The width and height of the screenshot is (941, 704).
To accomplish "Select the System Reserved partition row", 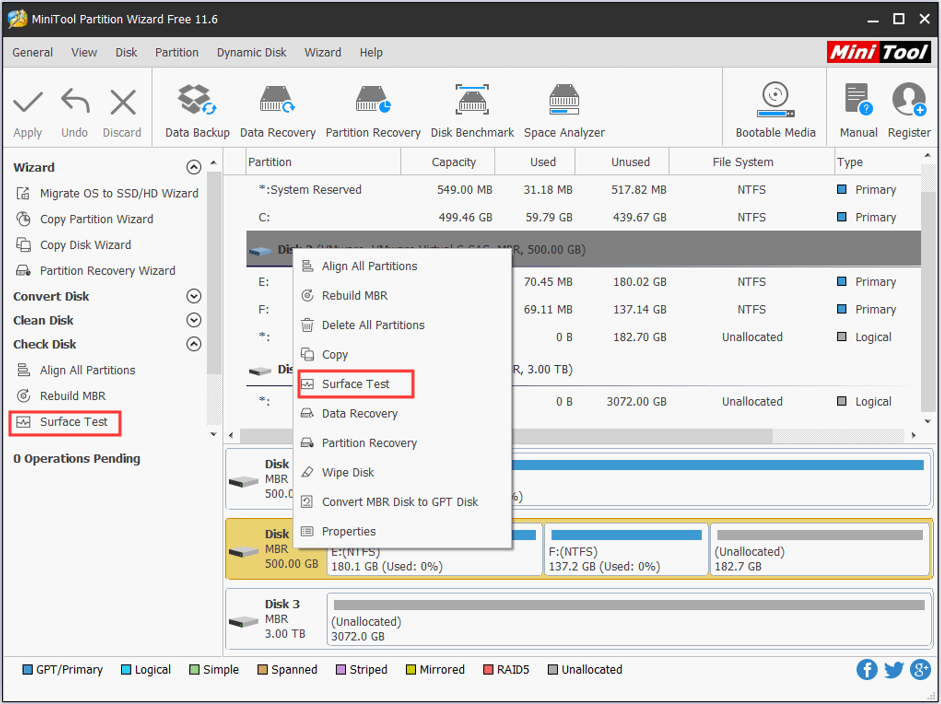I will [x=583, y=190].
